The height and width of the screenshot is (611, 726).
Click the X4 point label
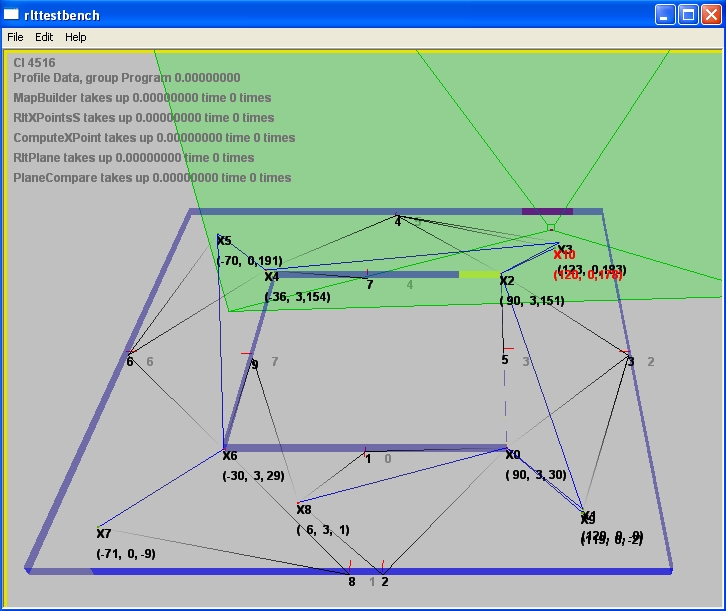pos(271,277)
